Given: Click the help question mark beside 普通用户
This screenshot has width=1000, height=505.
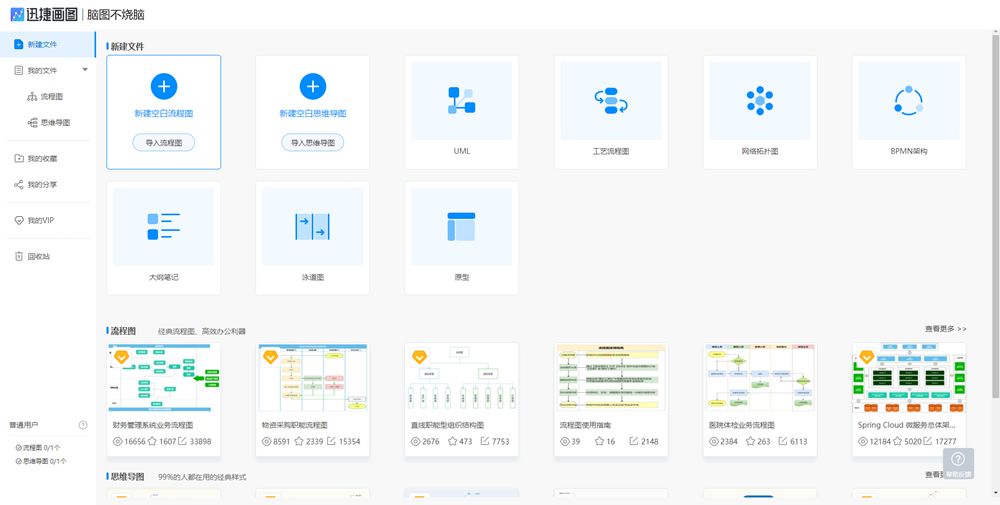Looking at the screenshot, I should [83, 425].
